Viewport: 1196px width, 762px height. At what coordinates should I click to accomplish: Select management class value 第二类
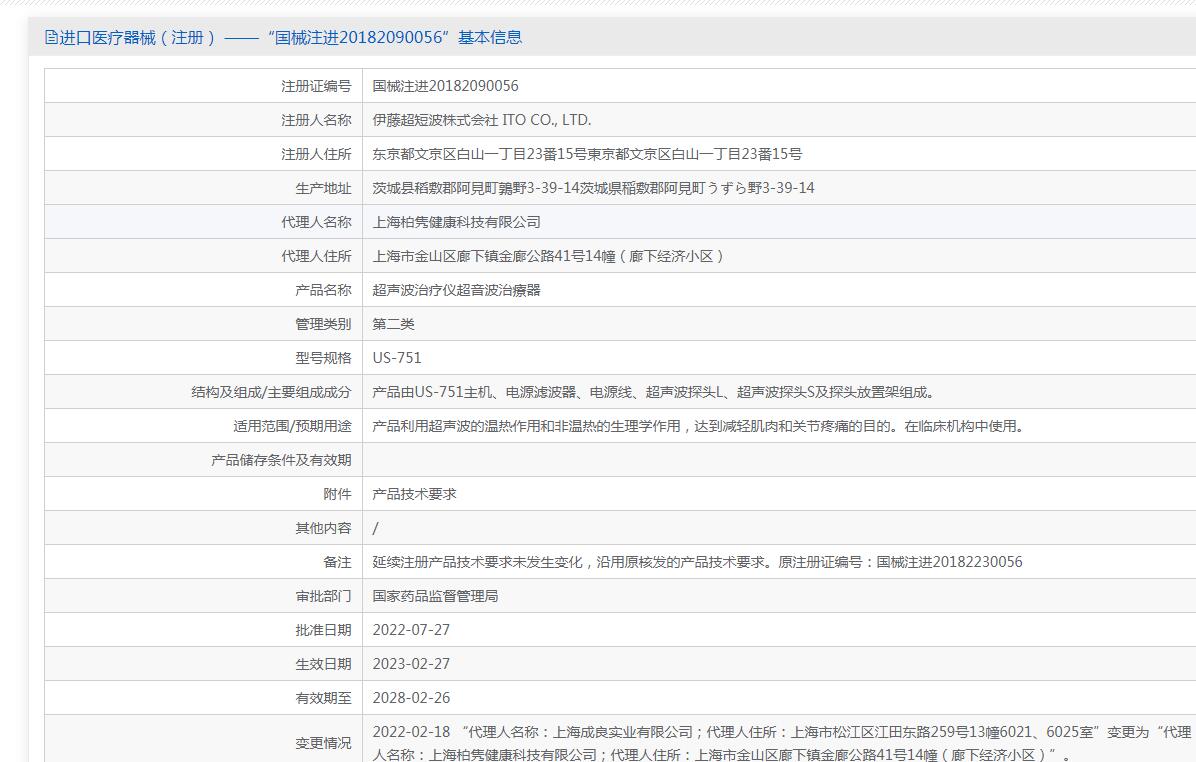[394, 324]
